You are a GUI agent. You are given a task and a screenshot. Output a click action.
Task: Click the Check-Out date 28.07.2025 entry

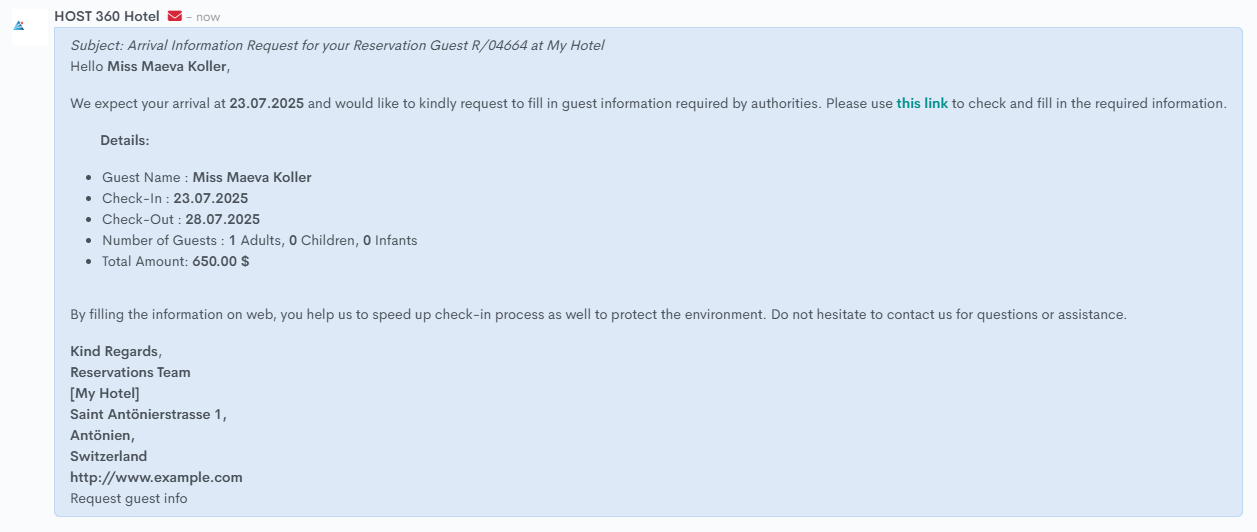pyautogui.click(x=222, y=219)
